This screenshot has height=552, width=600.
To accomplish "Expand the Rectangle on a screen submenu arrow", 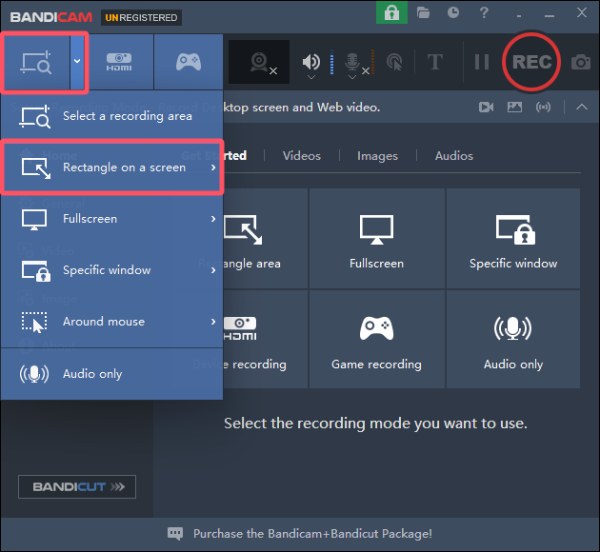I will [x=213, y=168].
